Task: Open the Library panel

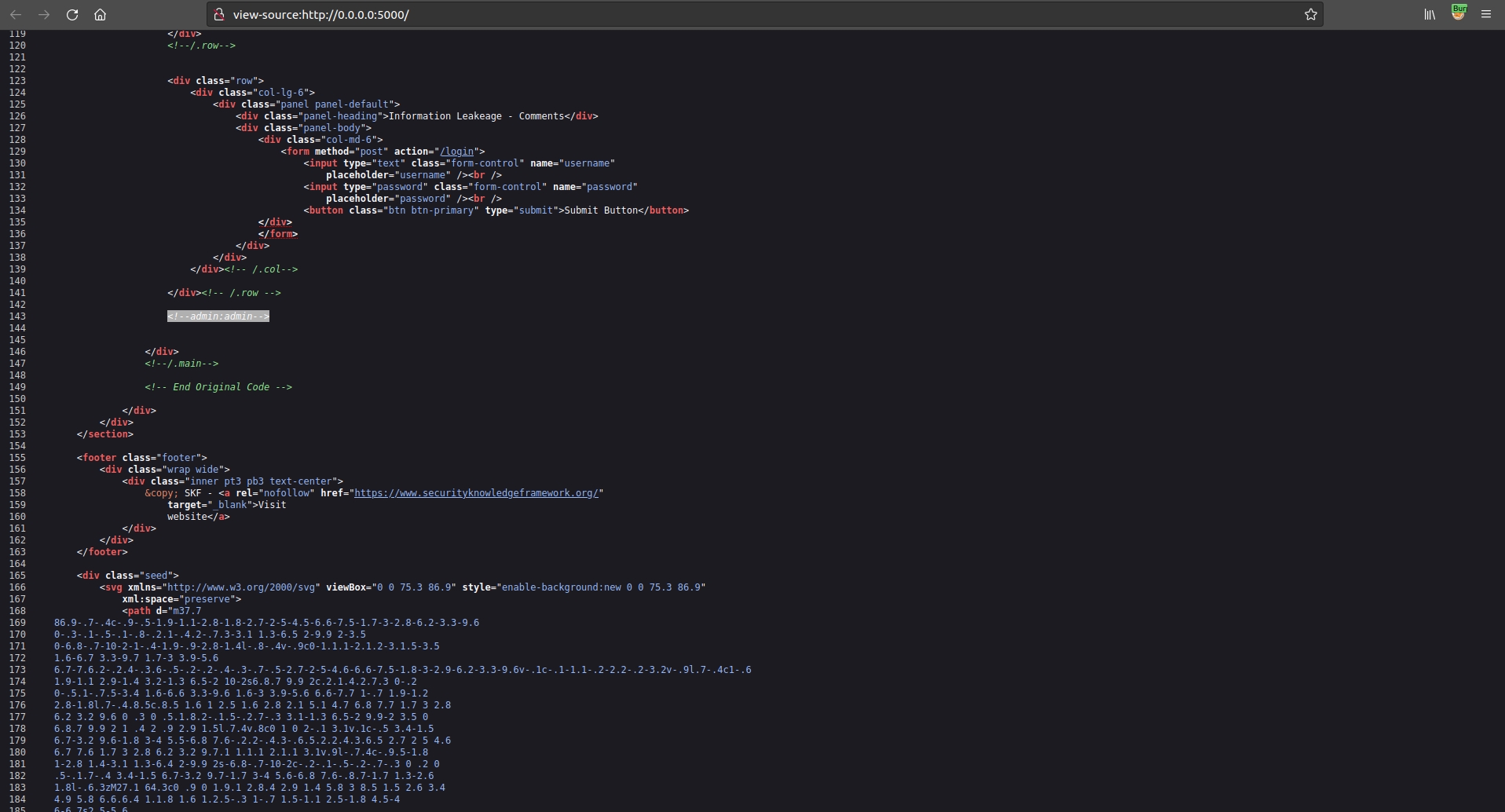Action: click(x=1430, y=15)
